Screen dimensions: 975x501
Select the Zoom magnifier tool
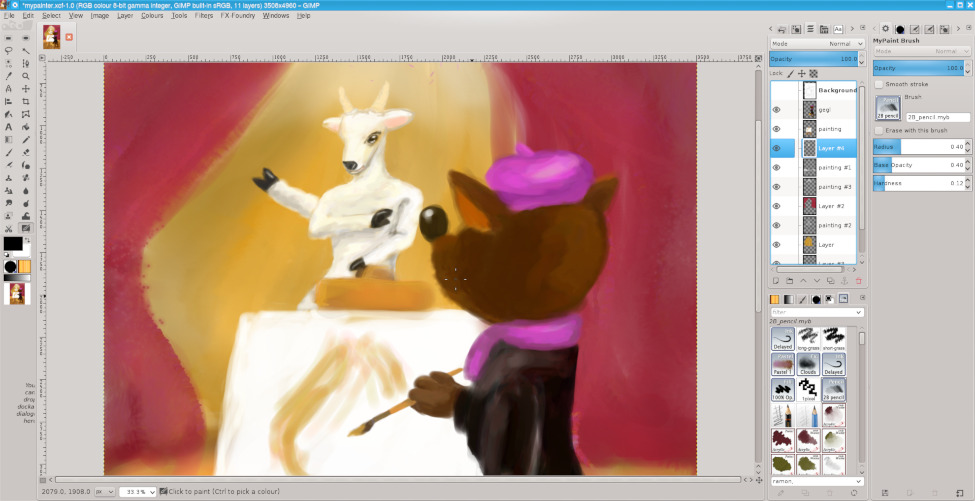25,76
